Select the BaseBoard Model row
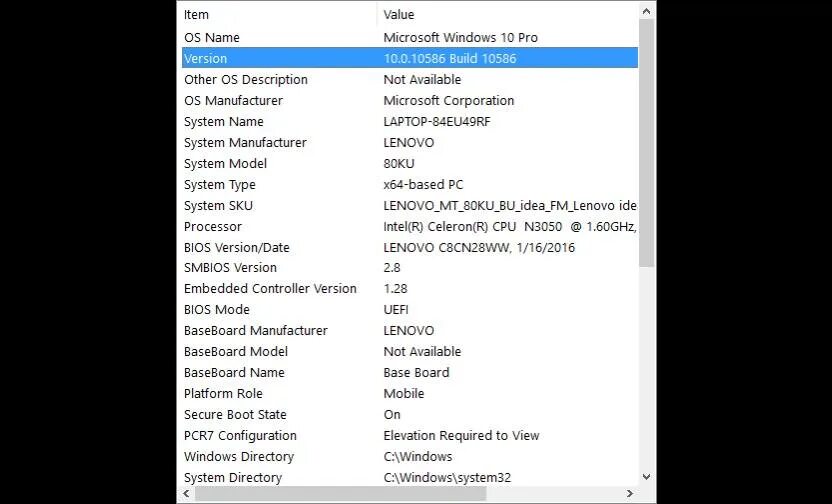 [x=410, y=351]
